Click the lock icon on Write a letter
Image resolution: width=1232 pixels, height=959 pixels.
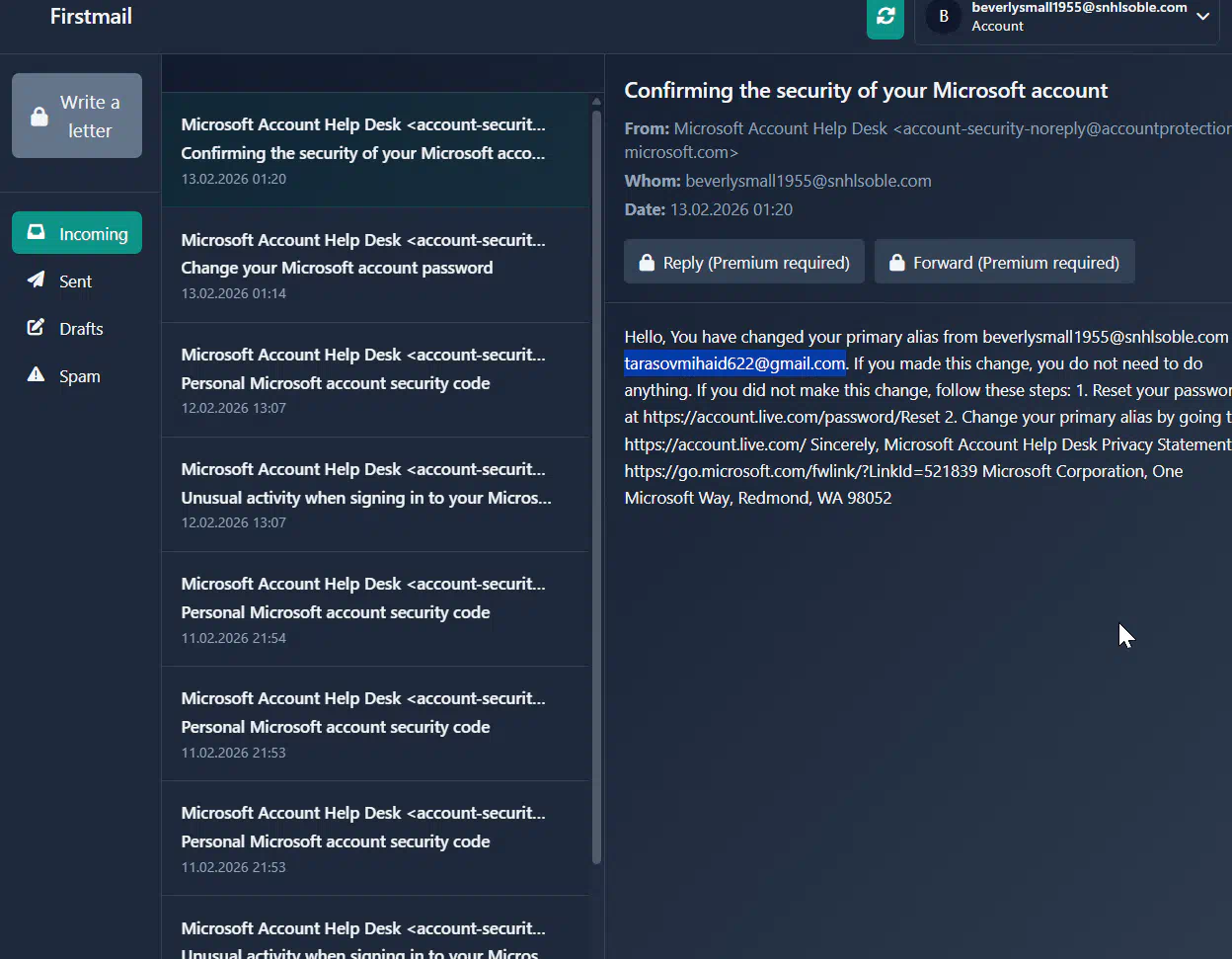(x=39, y=117)
